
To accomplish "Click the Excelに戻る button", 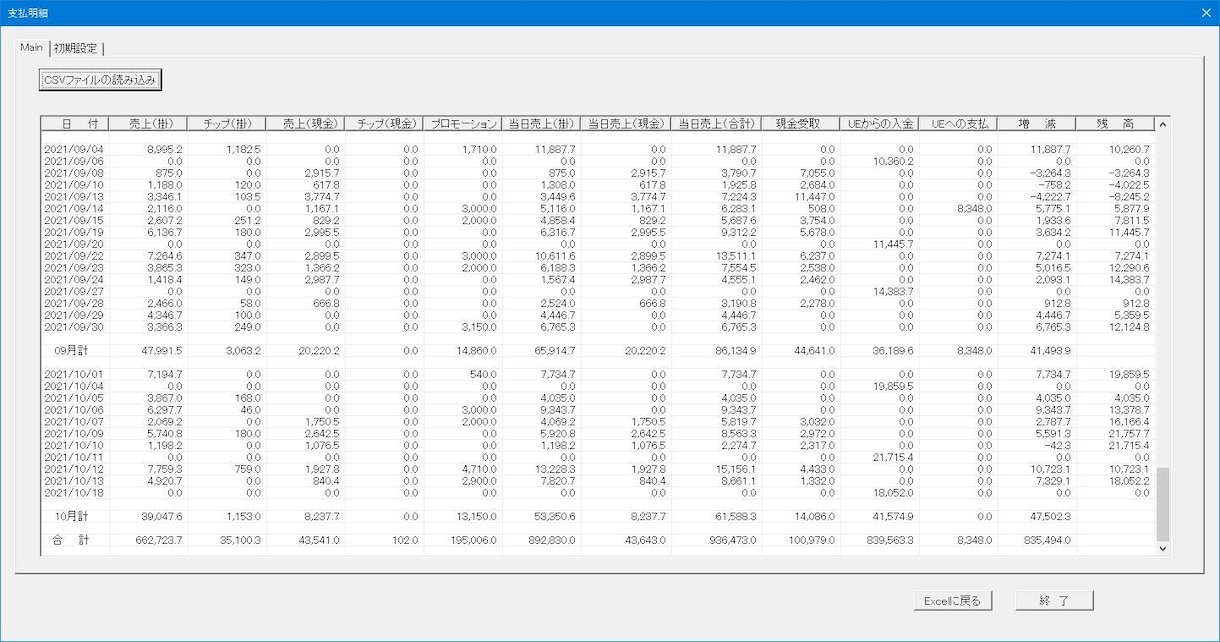I will tap(952, 601).
